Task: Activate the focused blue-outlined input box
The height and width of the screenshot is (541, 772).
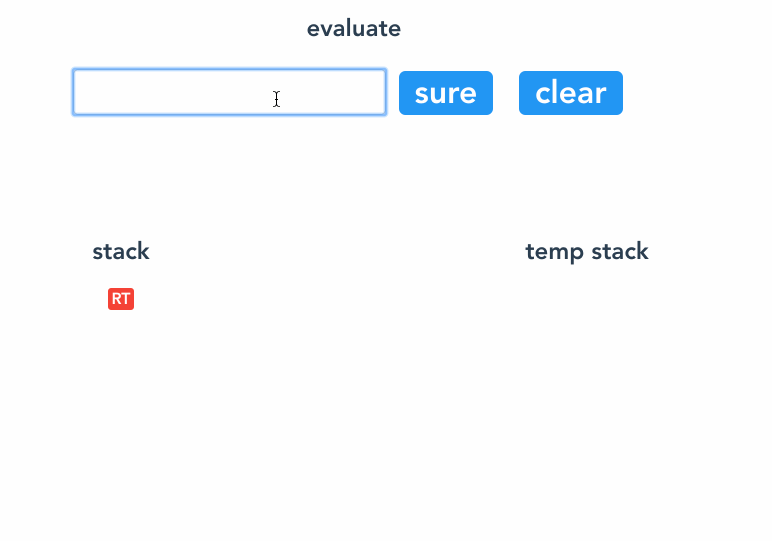Action: coord(229,92)
